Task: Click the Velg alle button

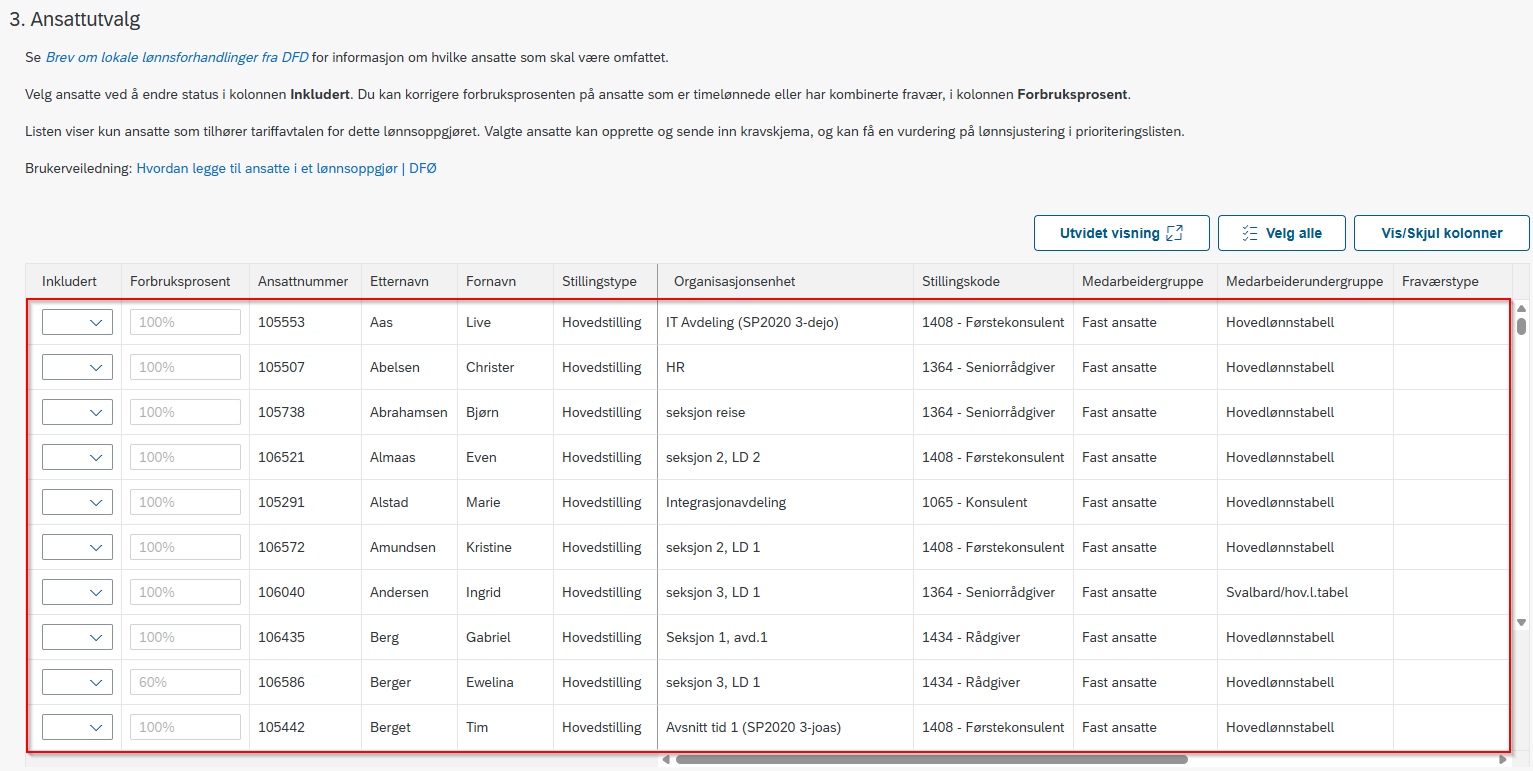Action: [x=1281, y=233]
